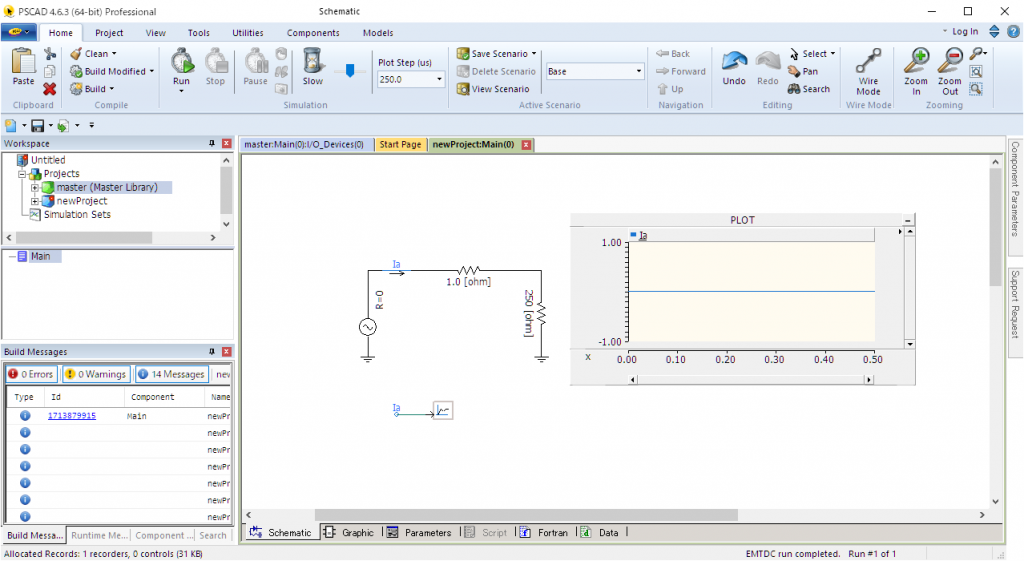This screenshot has width=1024, height=561.
Task: Run the simulation
Action: coord(182,67)
